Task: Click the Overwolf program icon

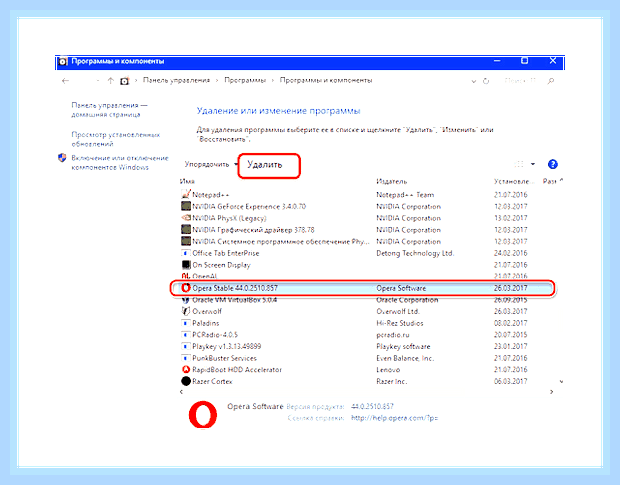Action: click(x=185, y=311)
